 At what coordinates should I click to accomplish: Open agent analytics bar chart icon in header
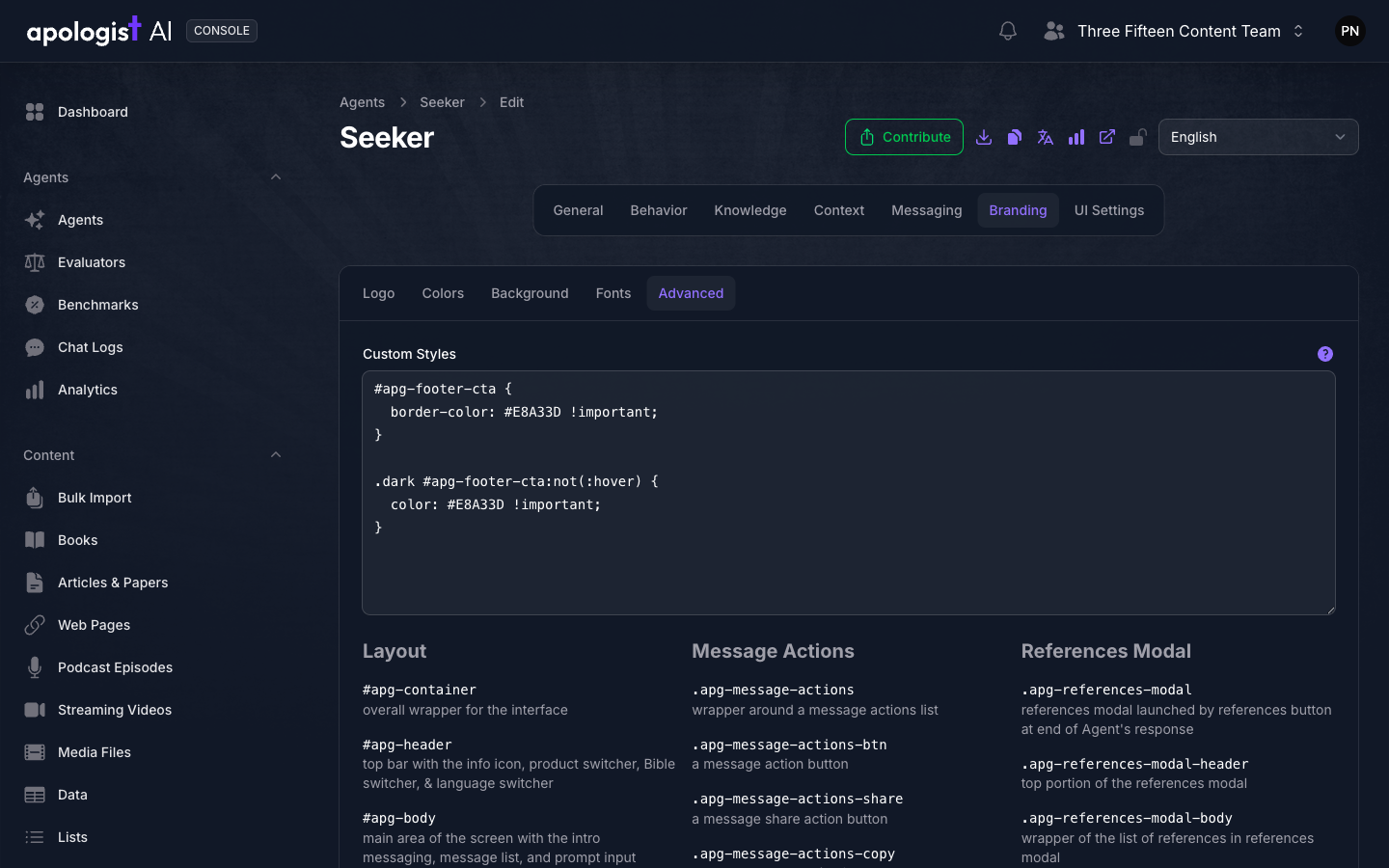pos(1076,137)
